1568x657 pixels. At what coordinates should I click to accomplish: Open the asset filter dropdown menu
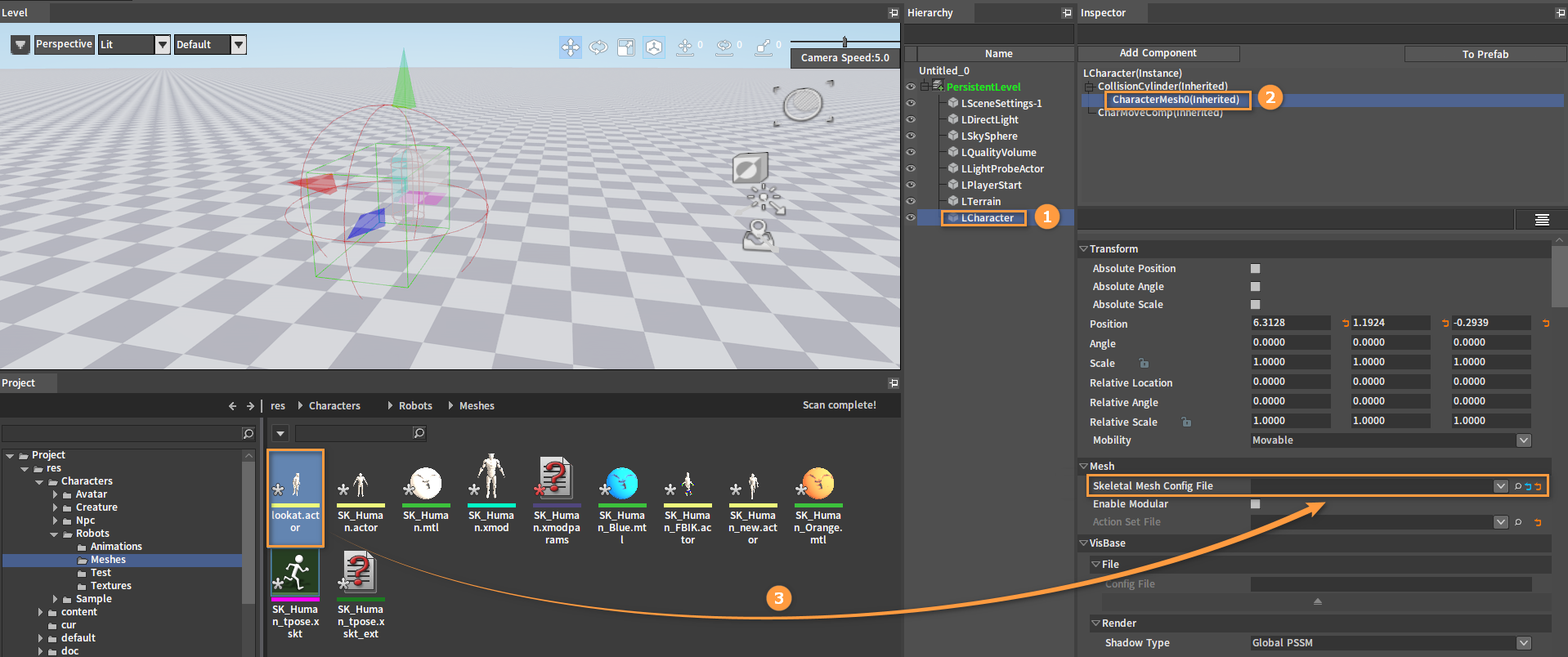coord(280,433)
